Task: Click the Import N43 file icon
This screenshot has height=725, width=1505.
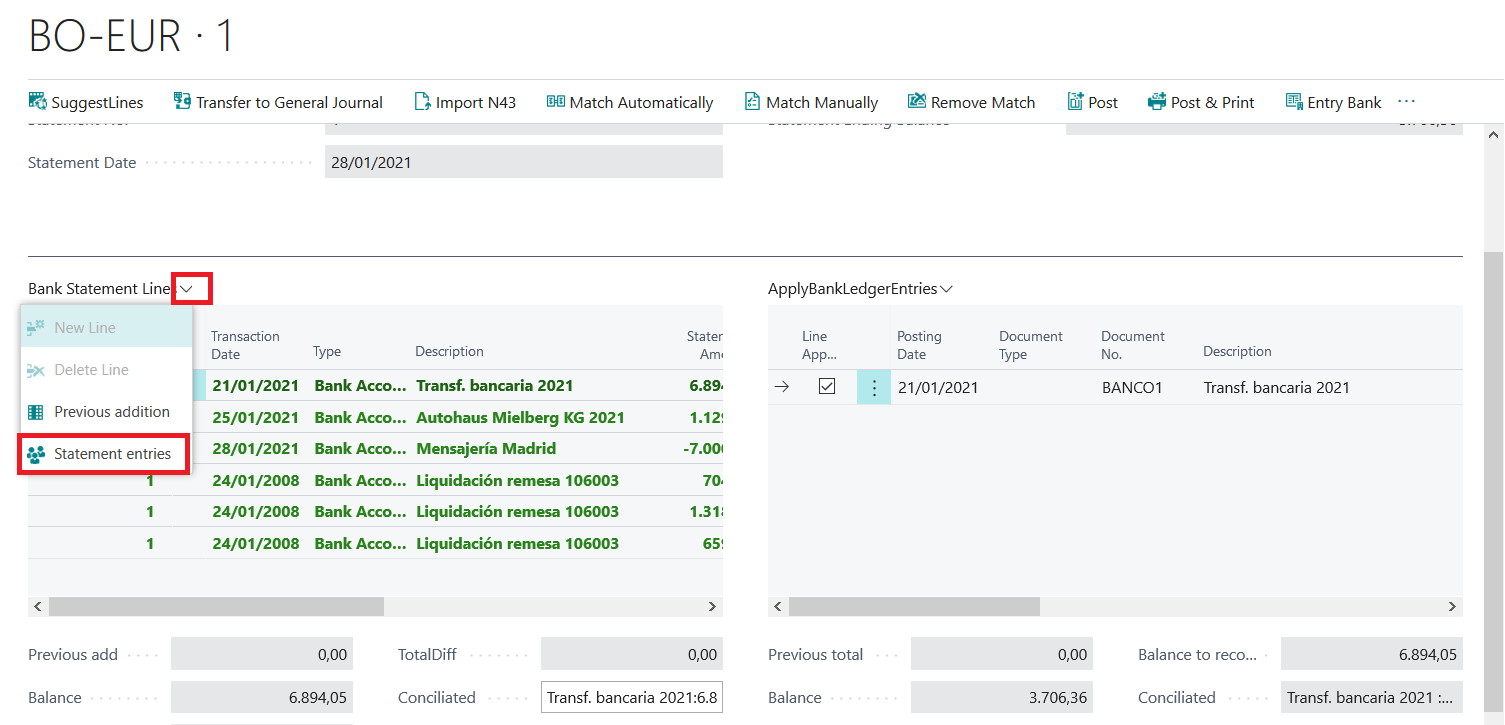Action: (422, 101)
